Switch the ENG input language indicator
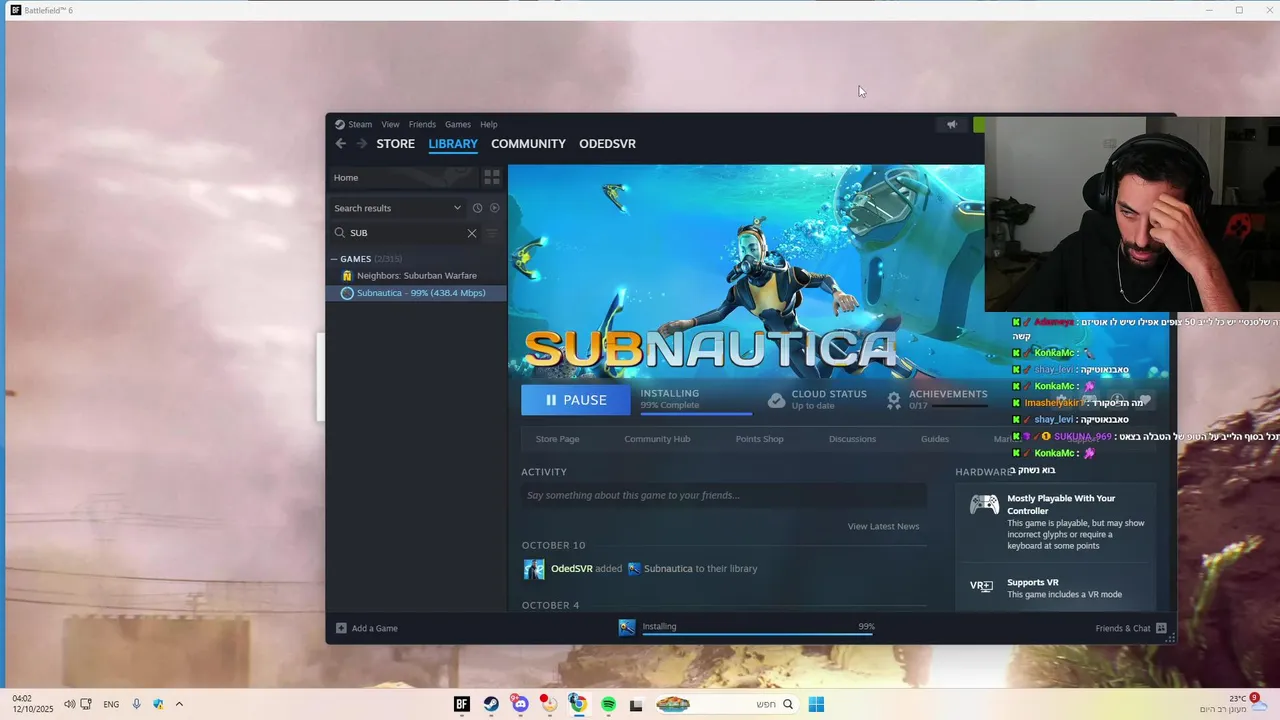This screenshot has width=1280, height=720. click(x=111, y=704)
